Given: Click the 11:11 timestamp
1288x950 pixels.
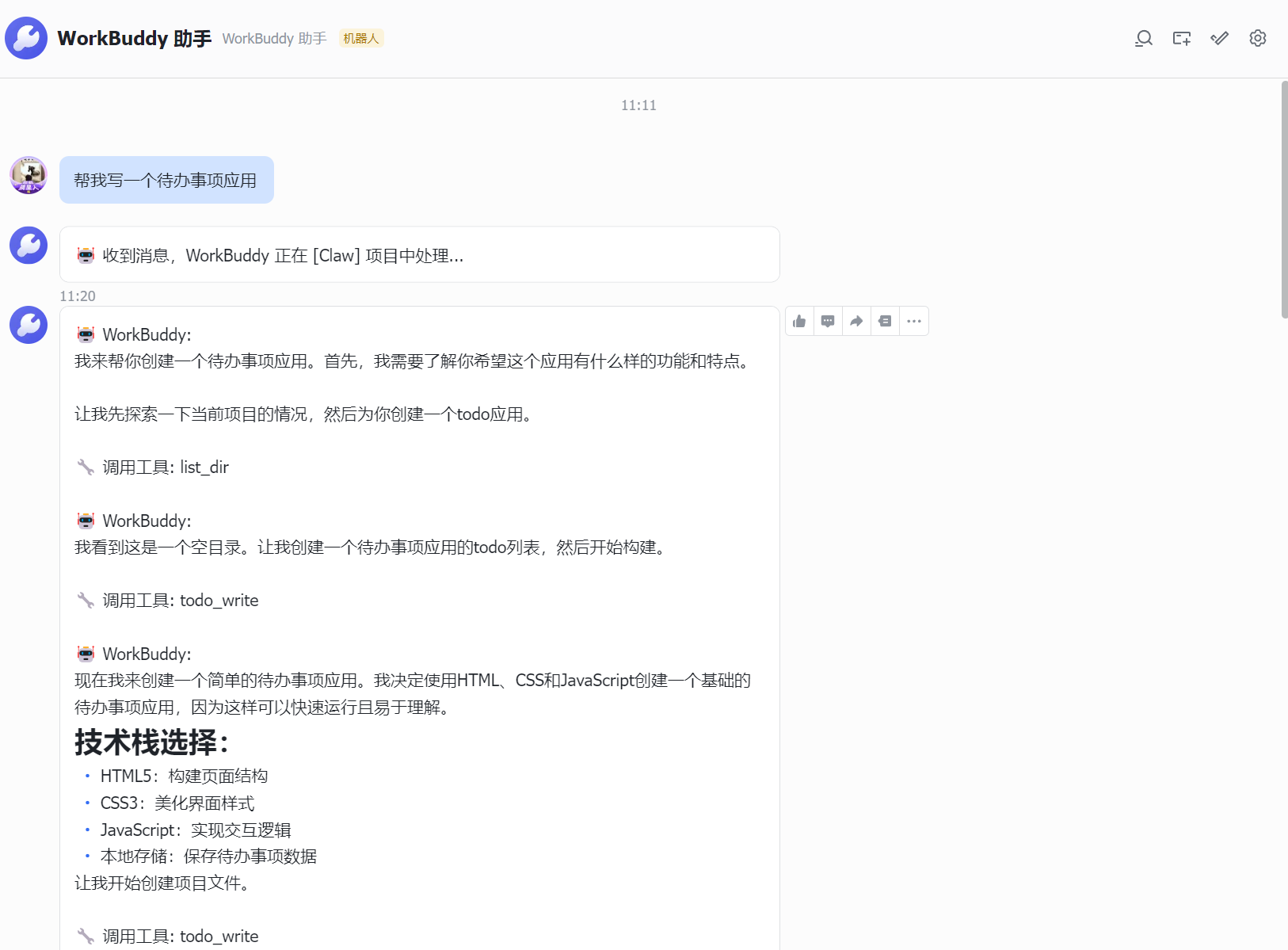Looking at the screenshot, I should (x=638, y=105).
